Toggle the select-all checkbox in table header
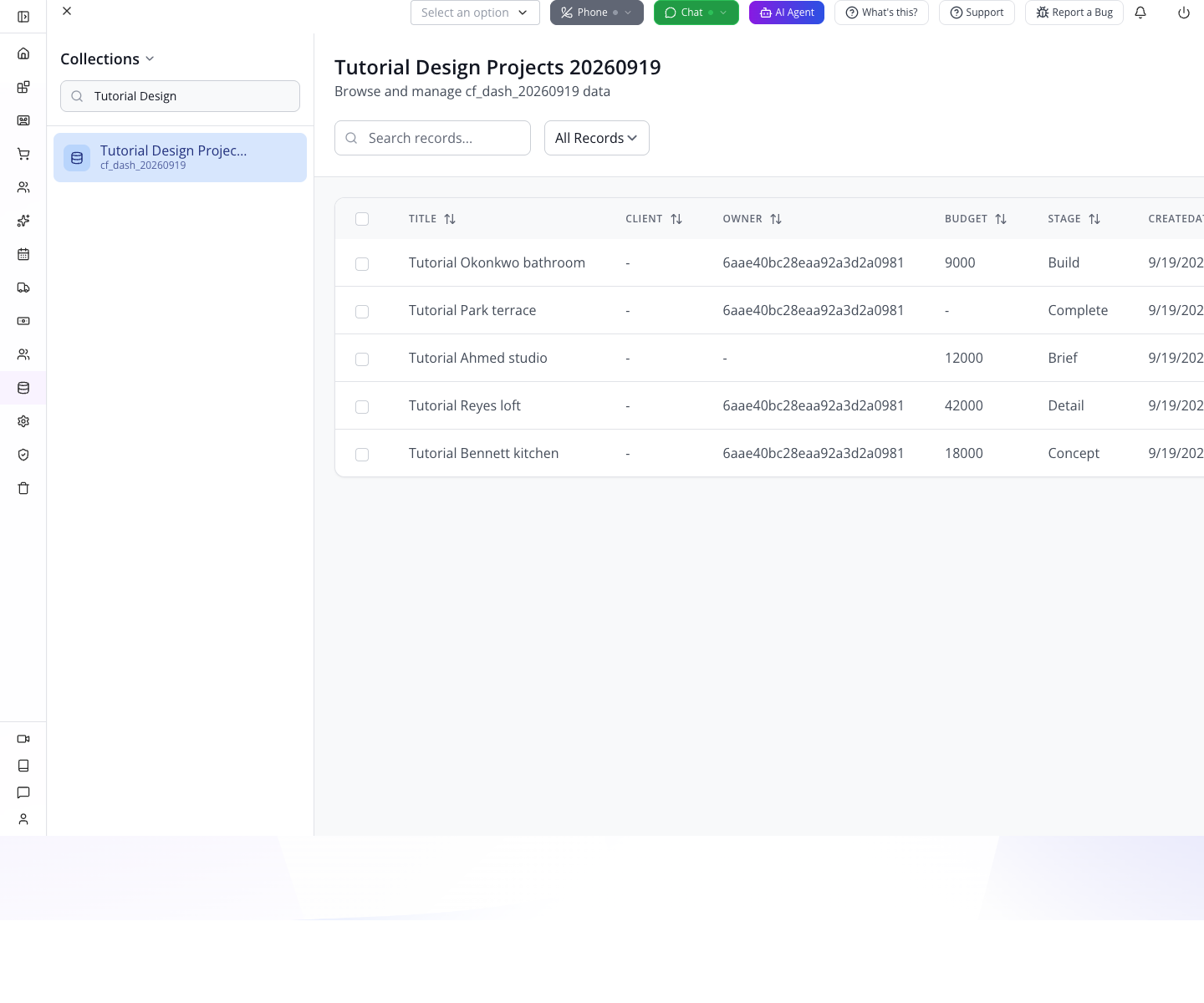 tap(362, 219)
